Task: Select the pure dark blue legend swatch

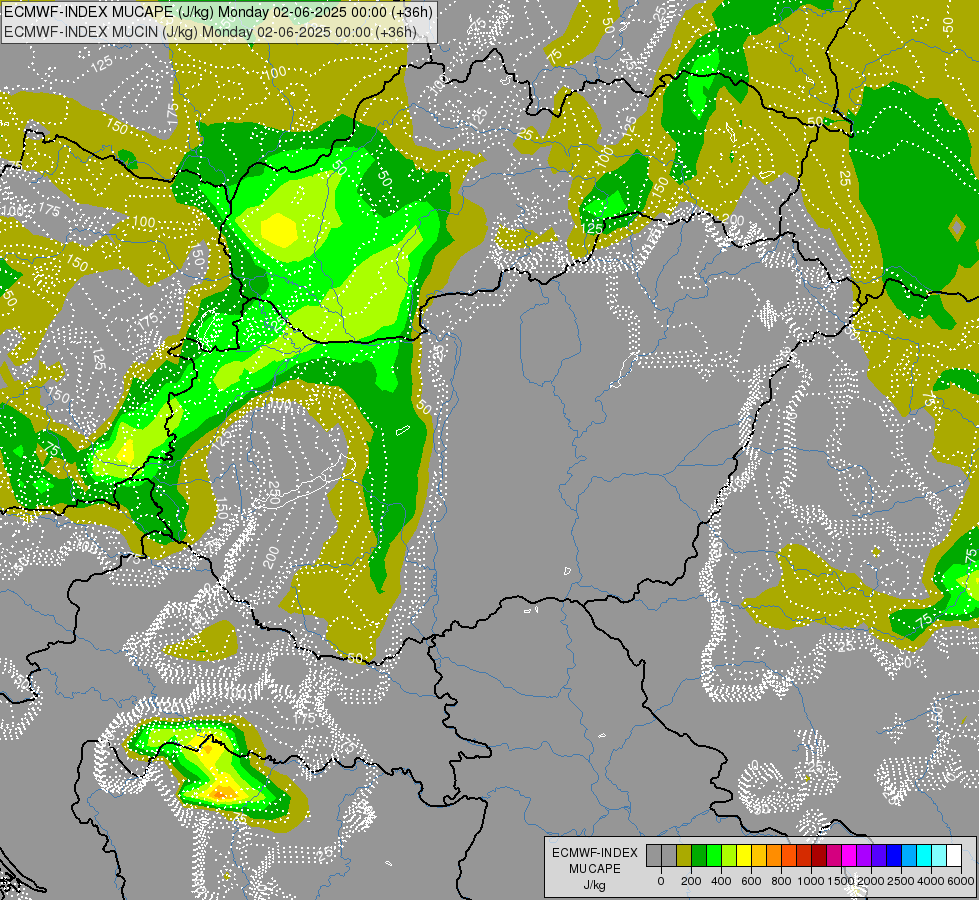Action: (x=893, y=855)
